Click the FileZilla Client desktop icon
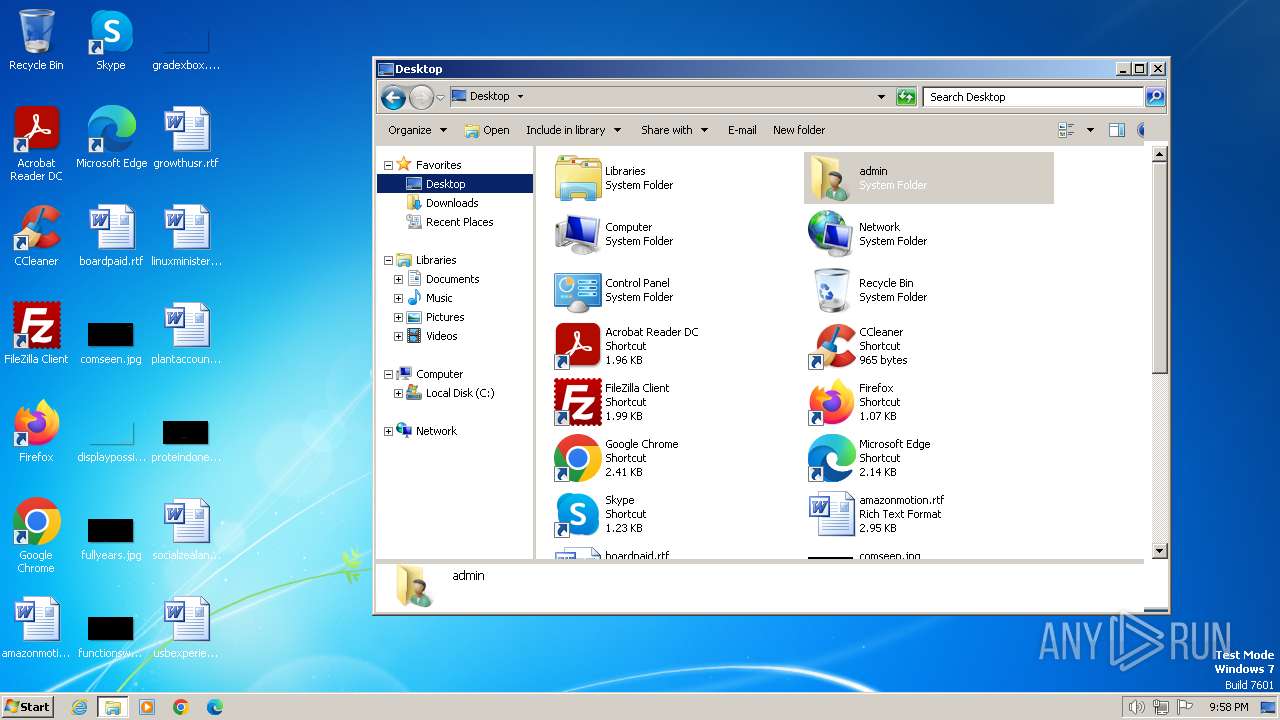This screenshot has height=720, width=1280. 36,333
